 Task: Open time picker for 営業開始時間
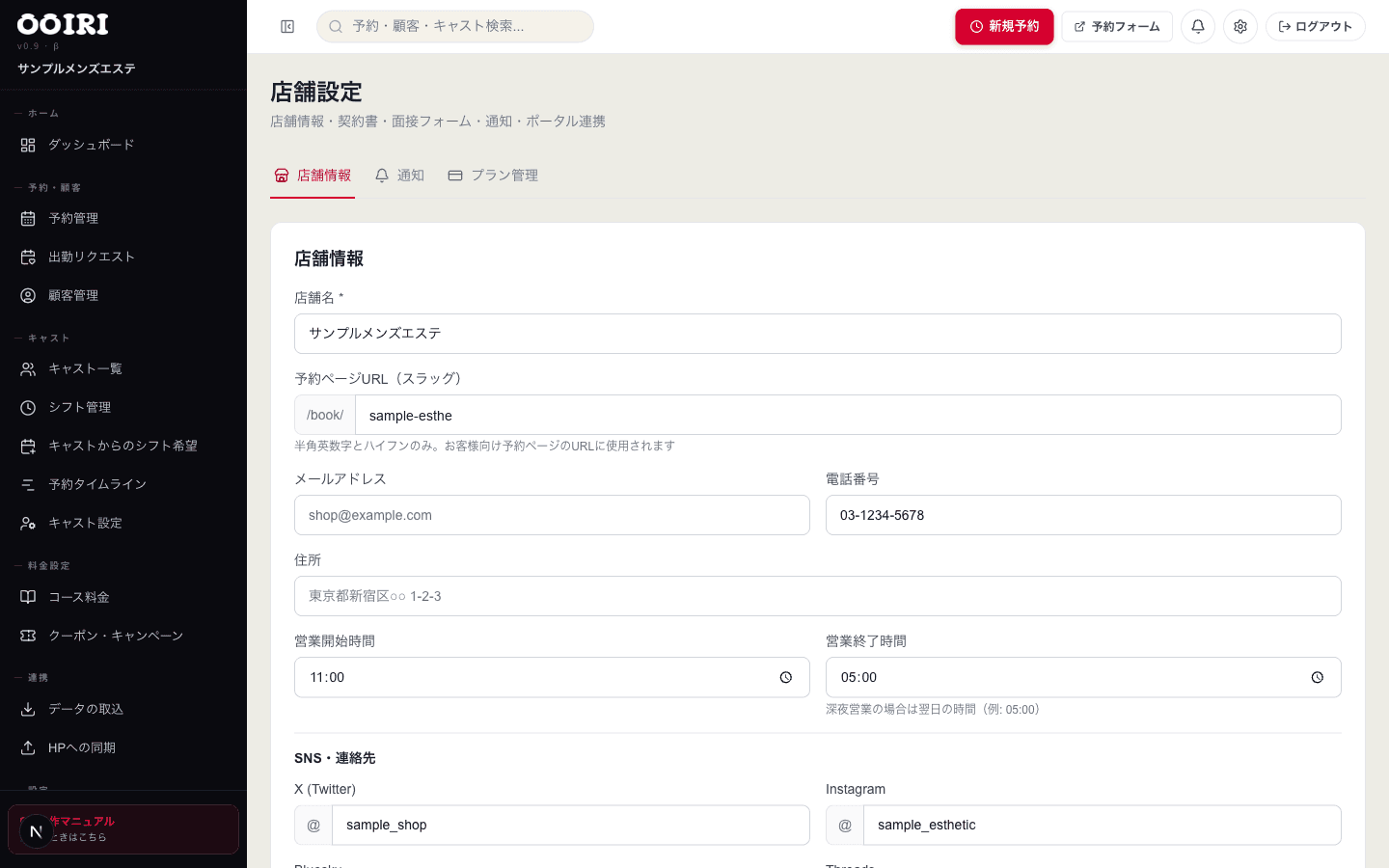(x=786, y=677)
